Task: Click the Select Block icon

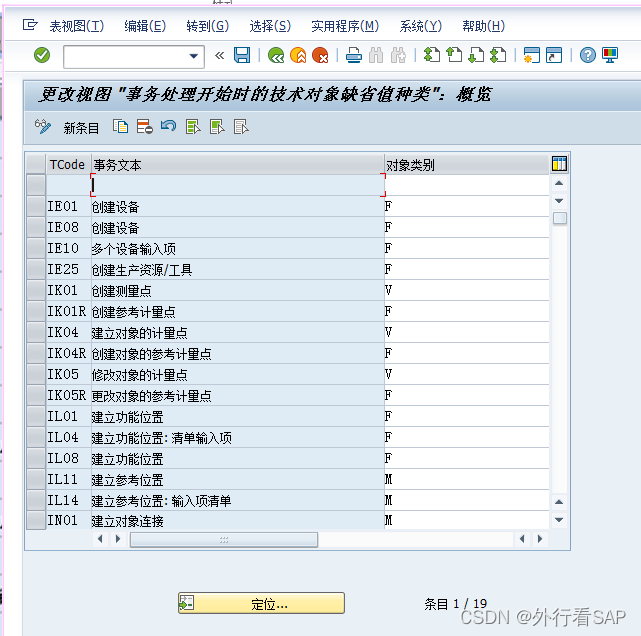Action: pos(217,127)
